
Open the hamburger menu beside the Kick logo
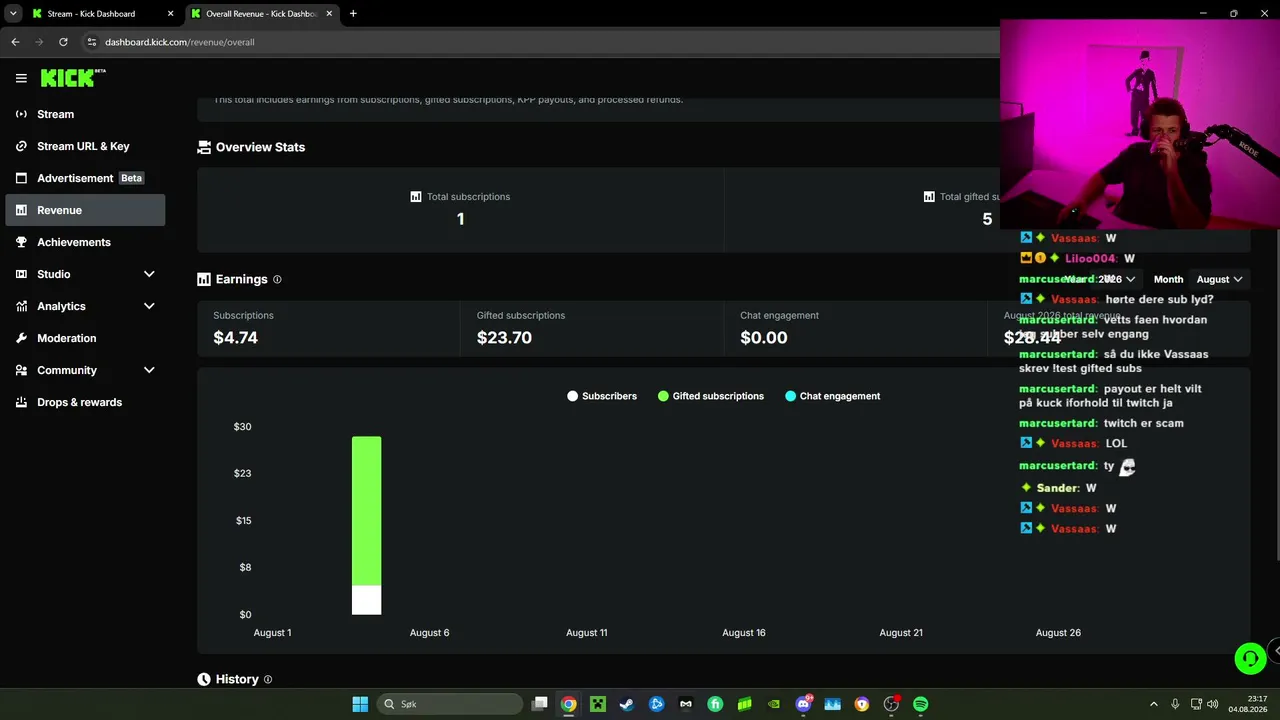[21, 78]
